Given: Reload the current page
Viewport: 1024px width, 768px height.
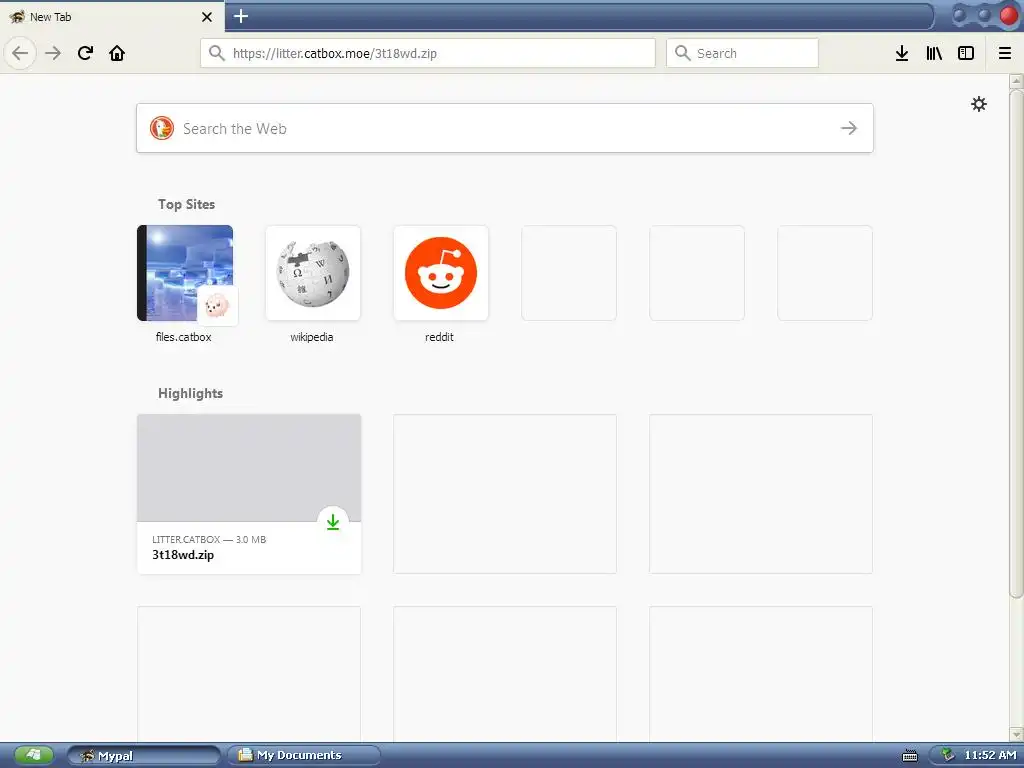Looking at the screenshot, I should pyautogui.click(x=85, y=53).
